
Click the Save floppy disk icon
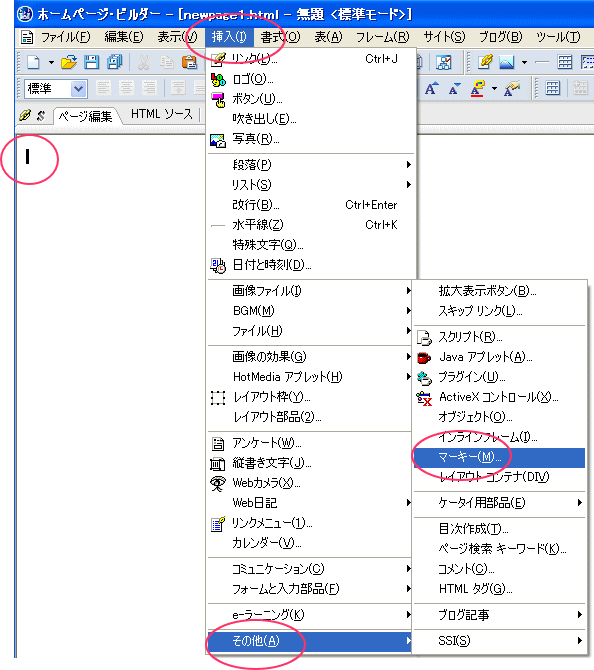click(91, 62)
